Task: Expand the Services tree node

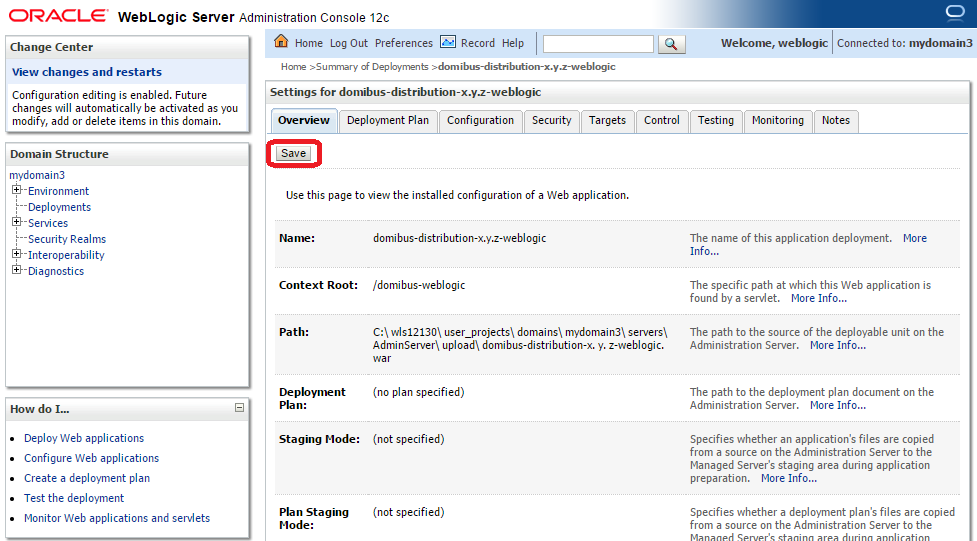Action: [x=17, y=222]
